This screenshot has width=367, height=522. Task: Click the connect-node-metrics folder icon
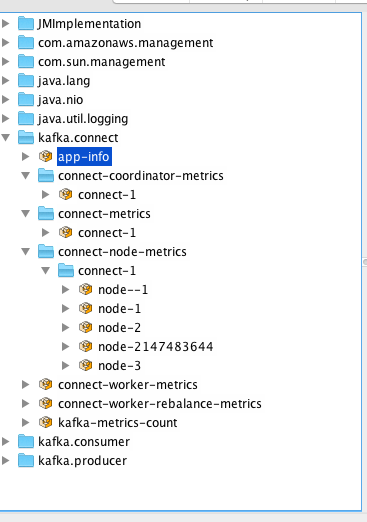(46, 251)
